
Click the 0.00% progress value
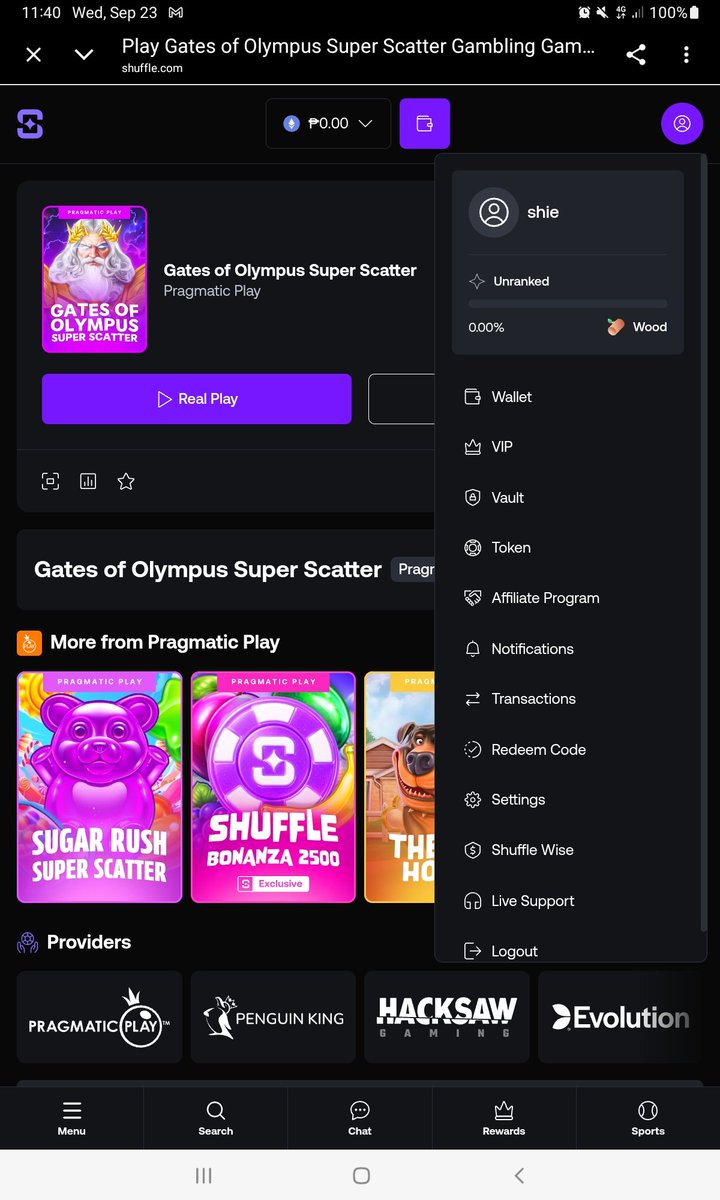pyautogui.click(x=486, y=327)
